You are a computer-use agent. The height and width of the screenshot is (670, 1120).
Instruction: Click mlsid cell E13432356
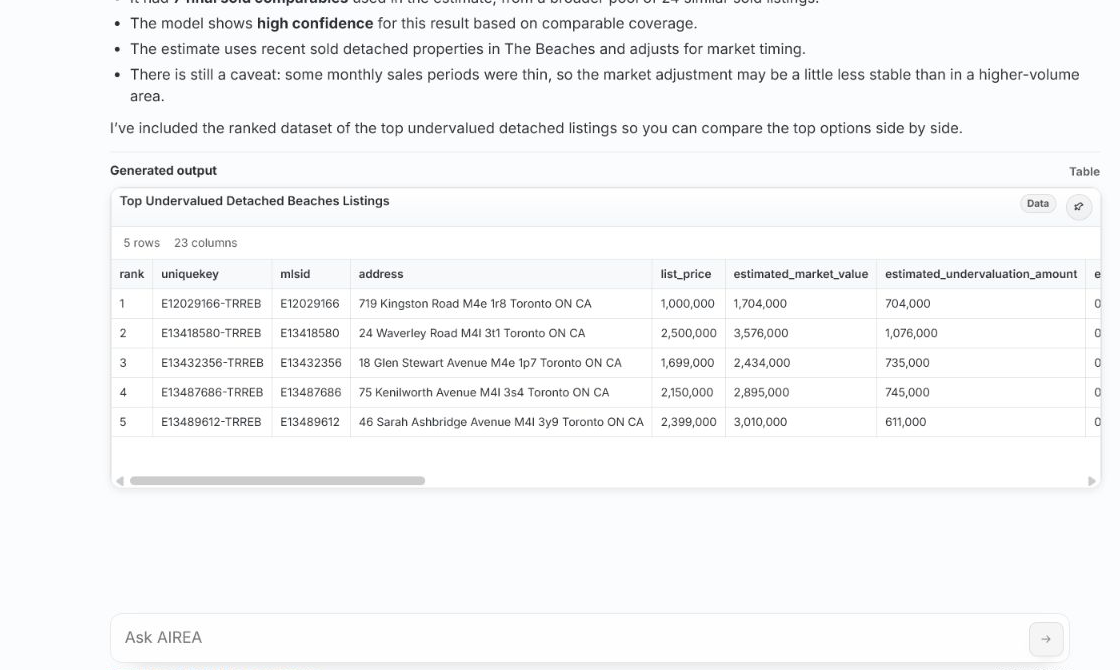[311, 363]
